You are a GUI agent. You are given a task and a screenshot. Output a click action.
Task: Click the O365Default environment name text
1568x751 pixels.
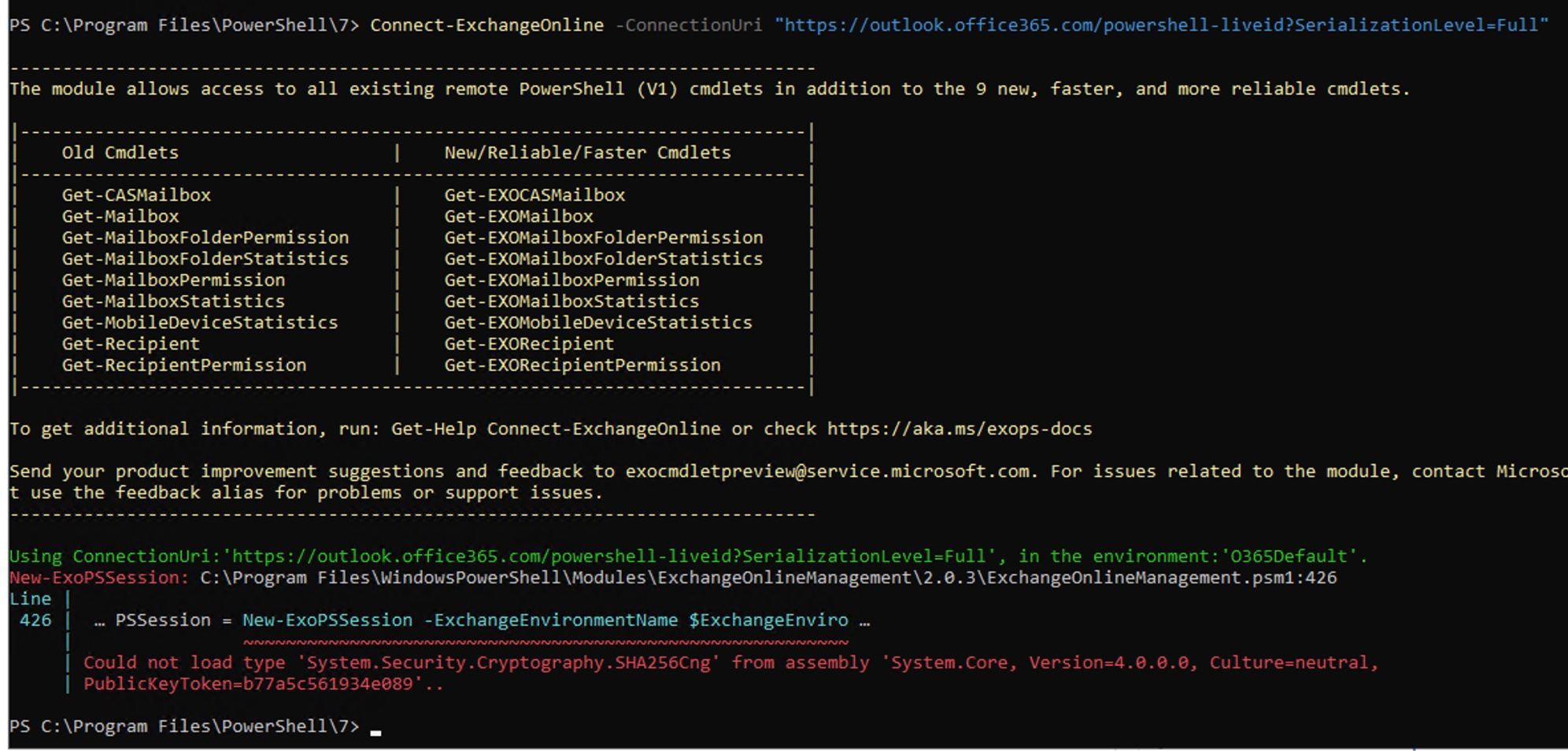point(1291,556)
